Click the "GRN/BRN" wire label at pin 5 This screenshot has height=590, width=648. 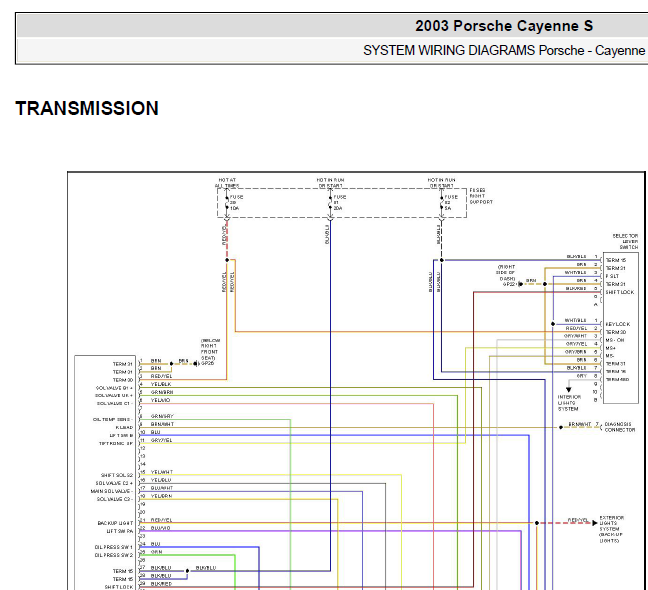162,392
